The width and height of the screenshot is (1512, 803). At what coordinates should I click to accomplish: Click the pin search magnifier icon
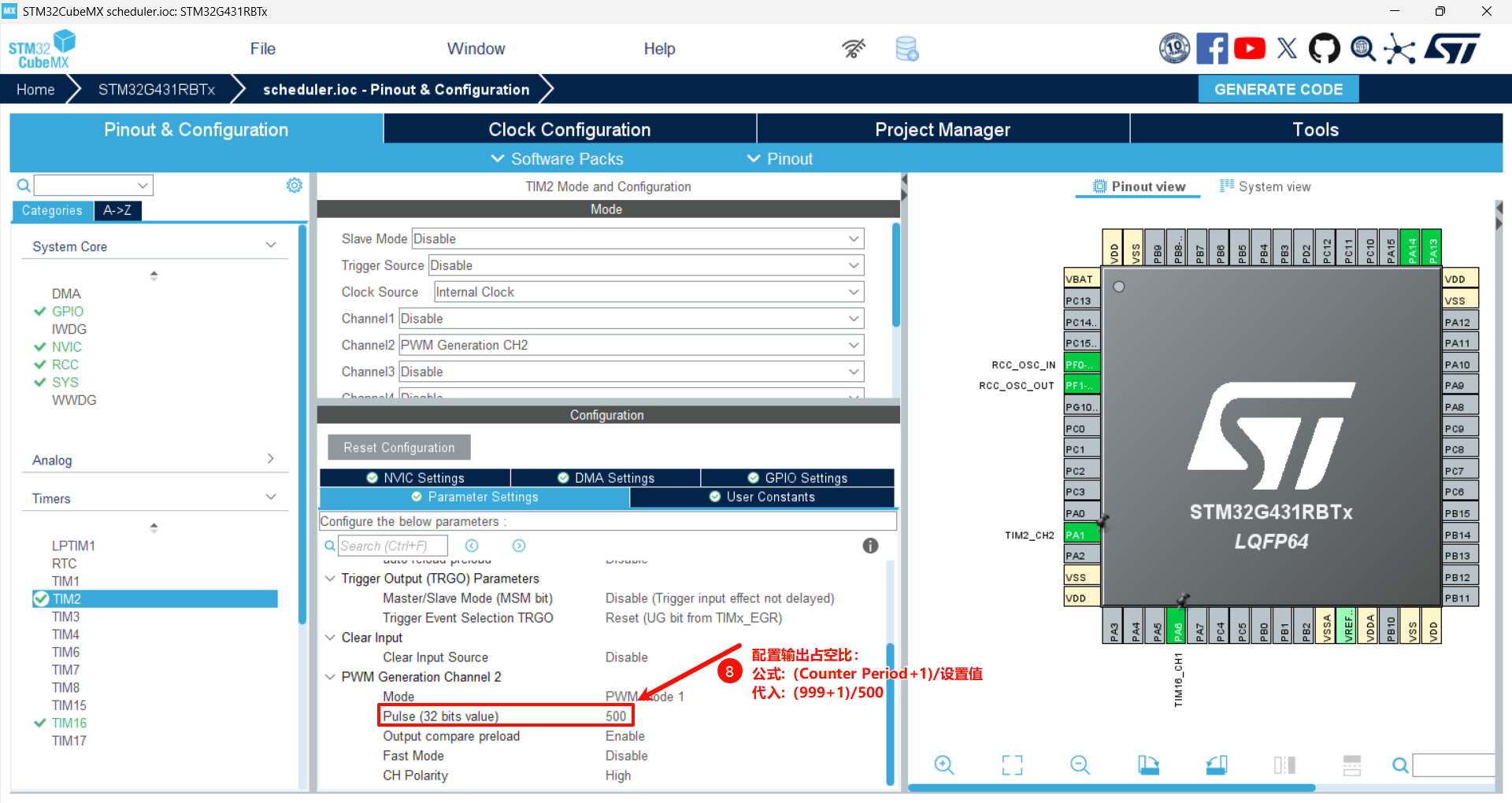click(1400, 764)
